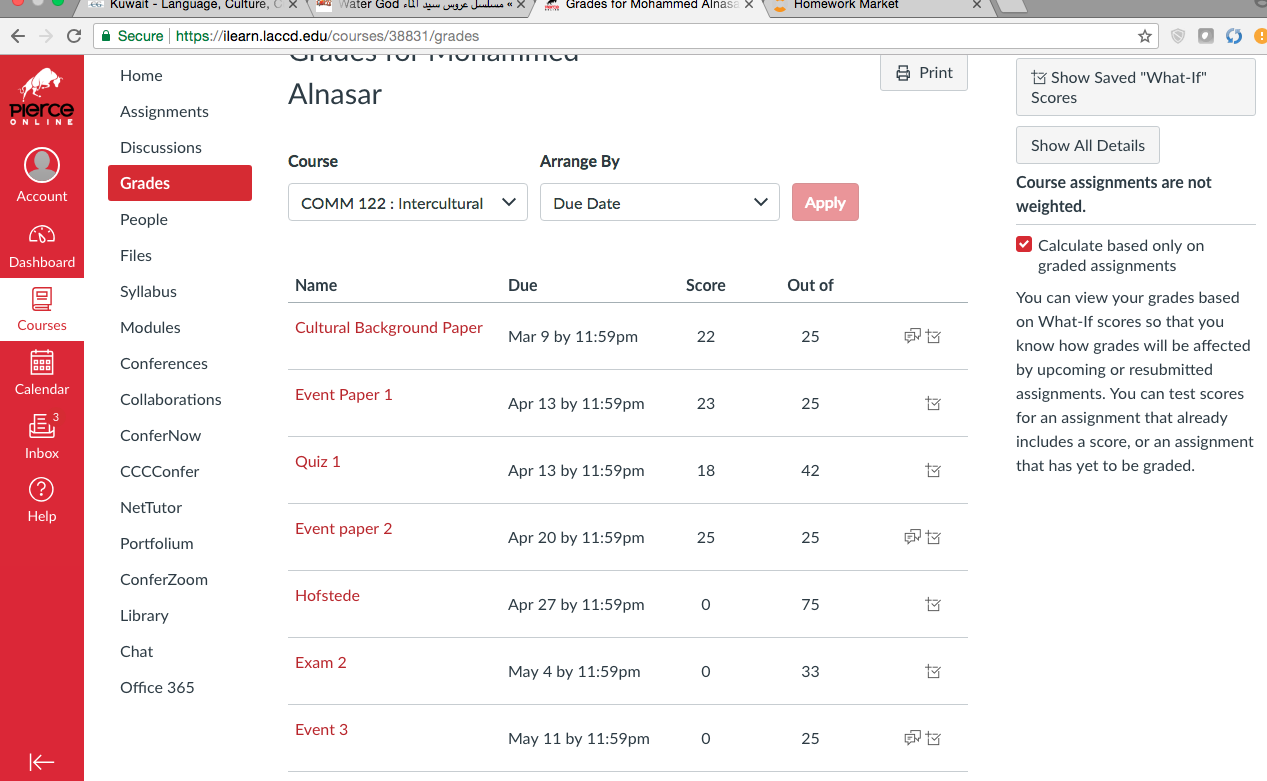The width and height of the screenshot is (1267, 781).
Task: Expand the Course dropdown COMM 122
Action: point(408,203)
